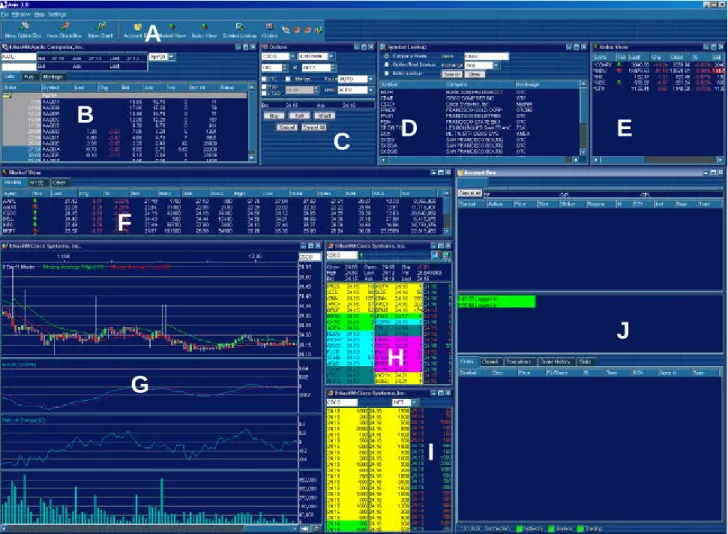Viewport: 728px width, 534px height.
Task: Click the quantity stepper in Orders
Action: point(285,67)
